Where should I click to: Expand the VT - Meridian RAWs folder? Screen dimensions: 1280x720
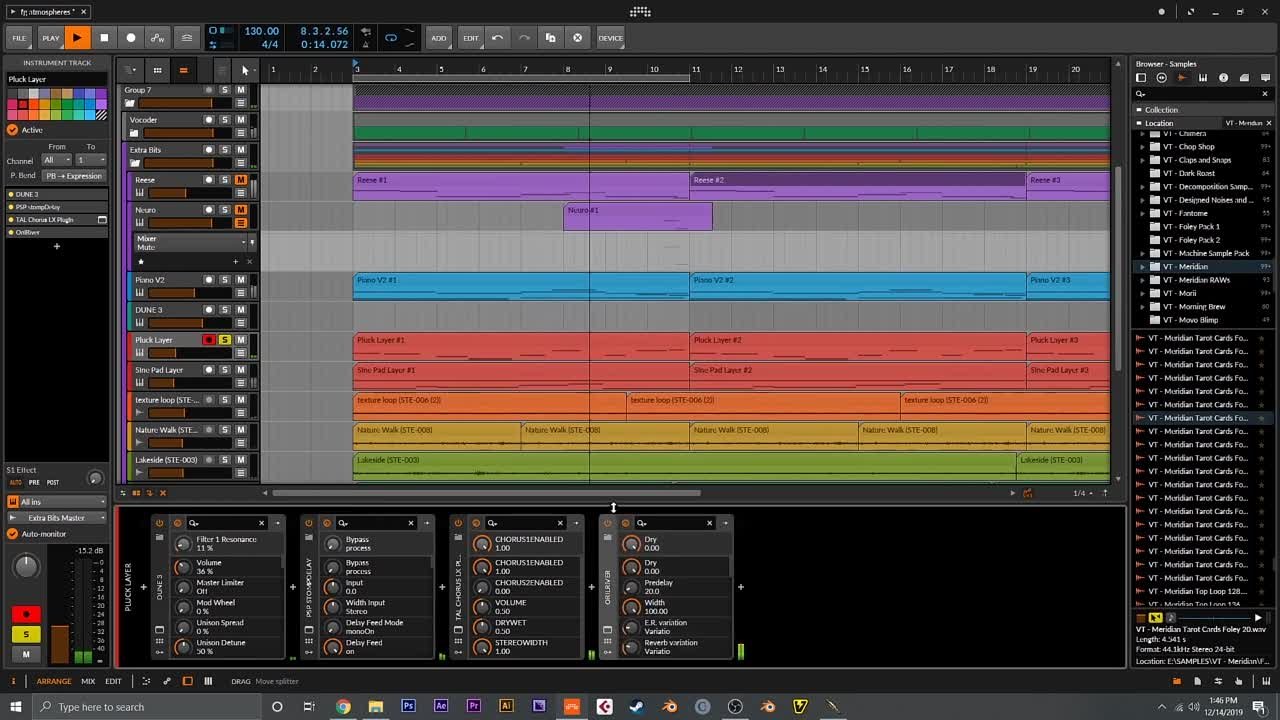[x=1143, y=280]
